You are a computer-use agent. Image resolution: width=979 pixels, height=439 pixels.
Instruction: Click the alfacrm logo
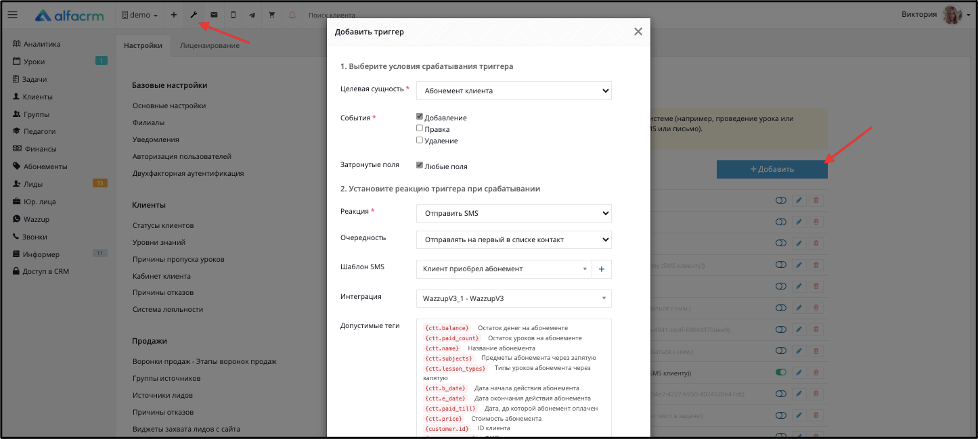71,15
